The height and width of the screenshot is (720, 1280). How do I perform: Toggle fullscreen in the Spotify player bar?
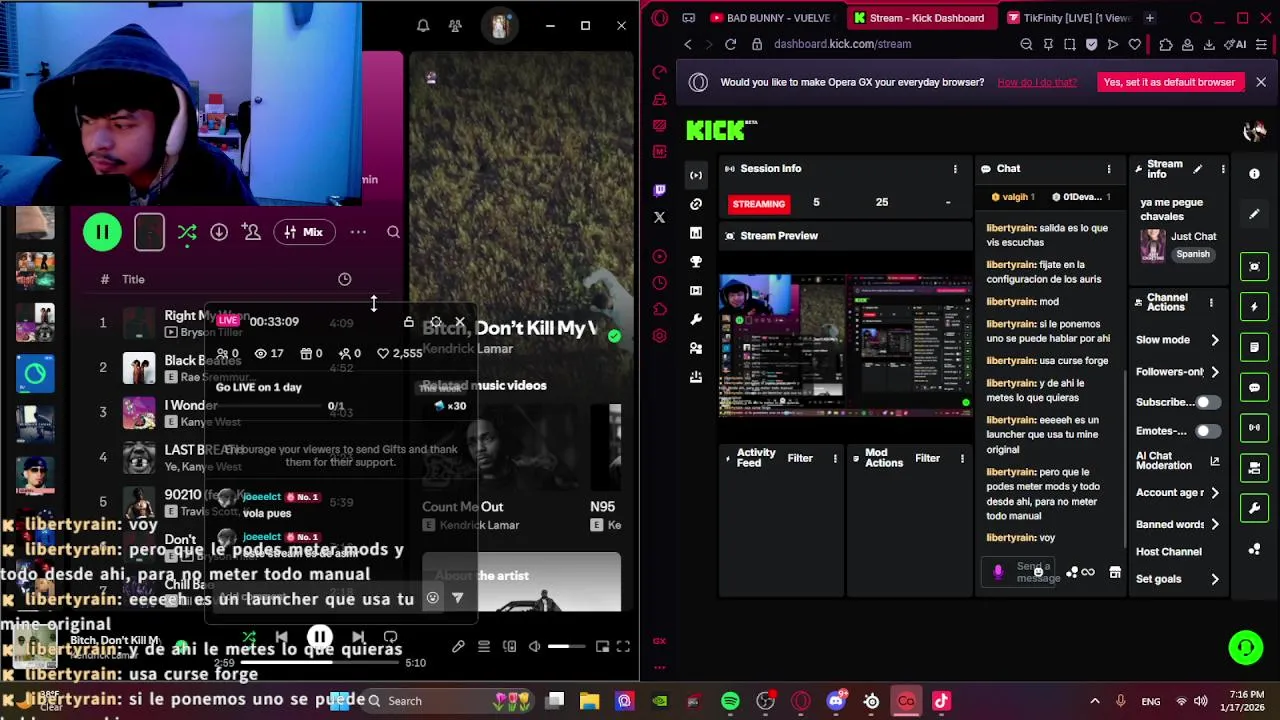click(x=623, y=647)
